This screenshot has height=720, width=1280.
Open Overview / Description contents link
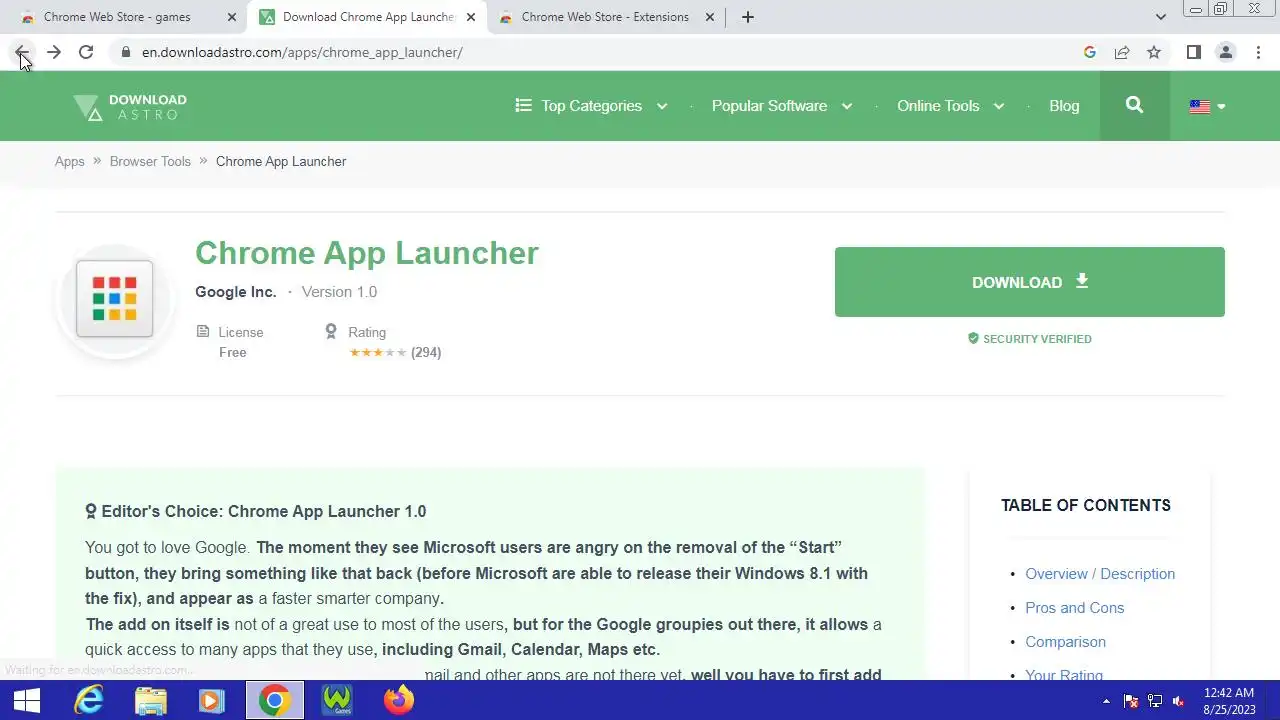pyautogui.click(x=1100, y=574)
